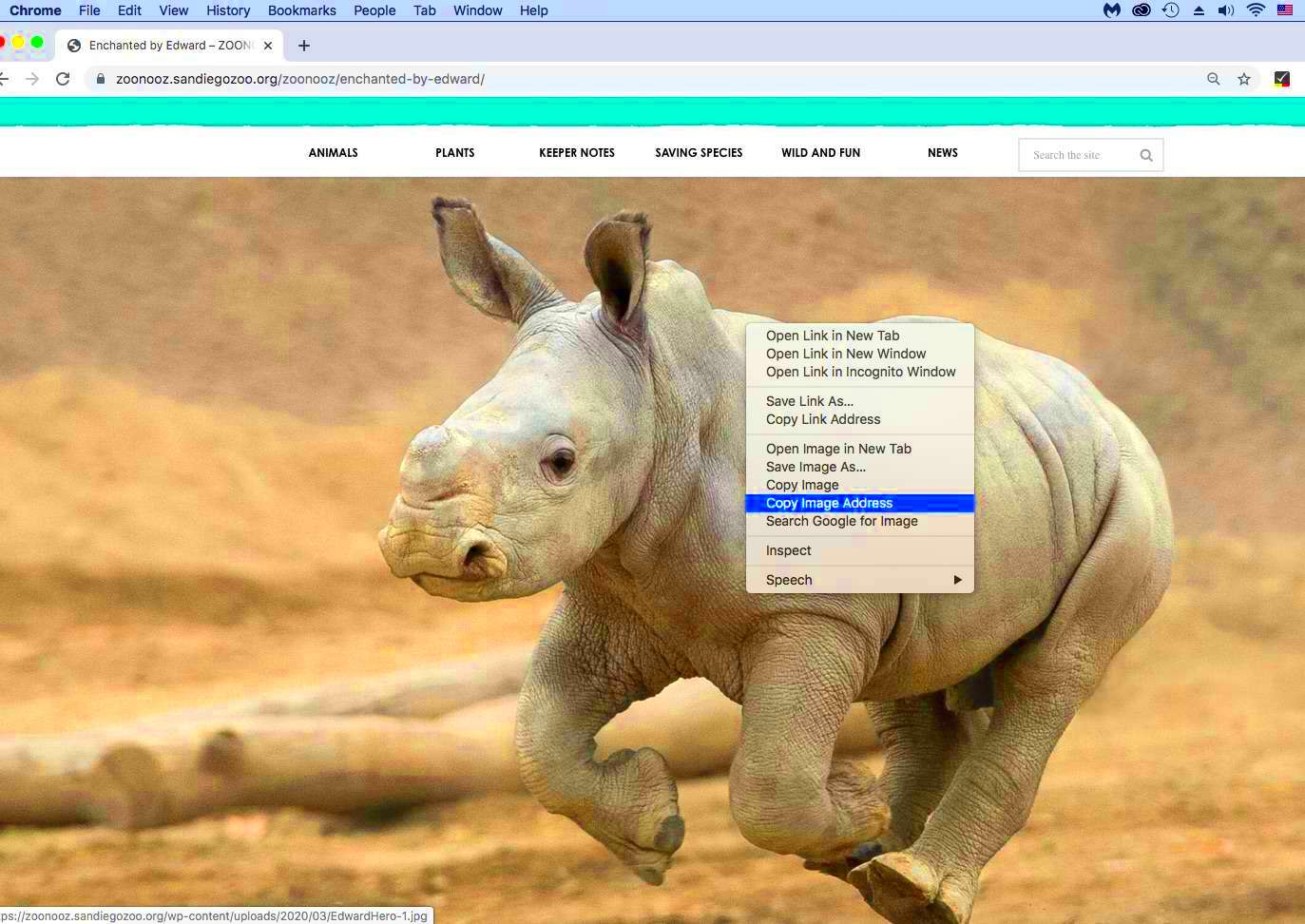Go to the ANIMALS section

click(x=334, y=152)
